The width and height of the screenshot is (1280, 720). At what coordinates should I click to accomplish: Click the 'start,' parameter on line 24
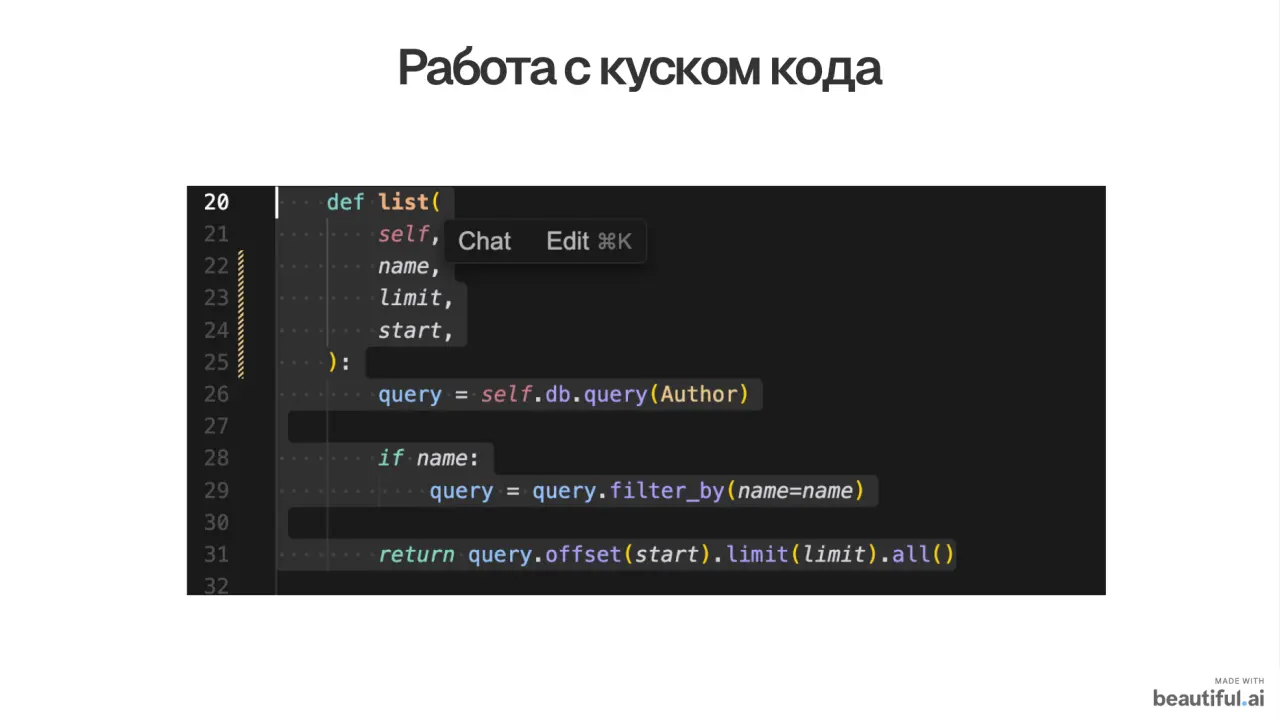[416, 330]
